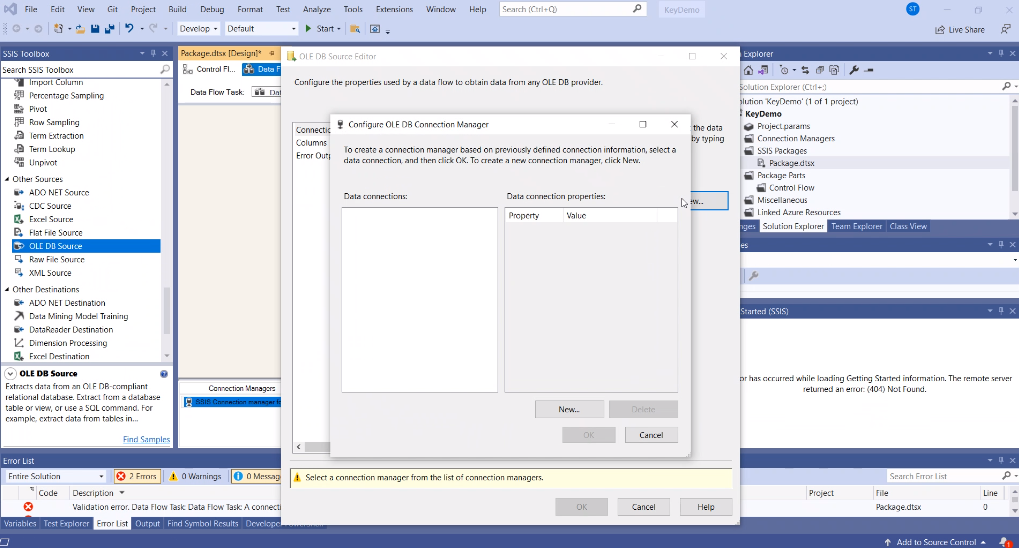Image resolution: width=1019 pixels, height=548 pixels.
Task: Select Excel Source toolbox item
Action: [51, 219]
